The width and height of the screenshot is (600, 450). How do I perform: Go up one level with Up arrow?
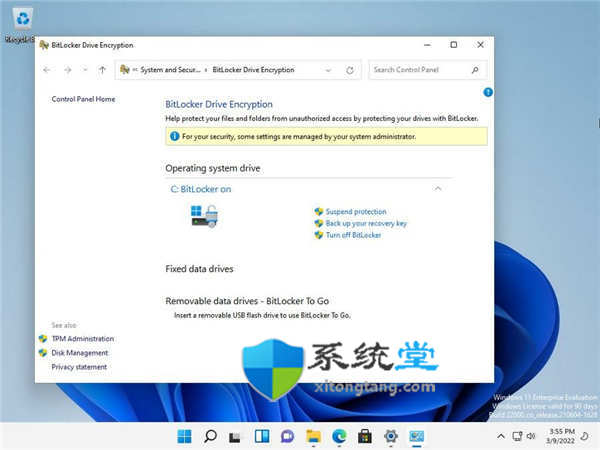102,70
